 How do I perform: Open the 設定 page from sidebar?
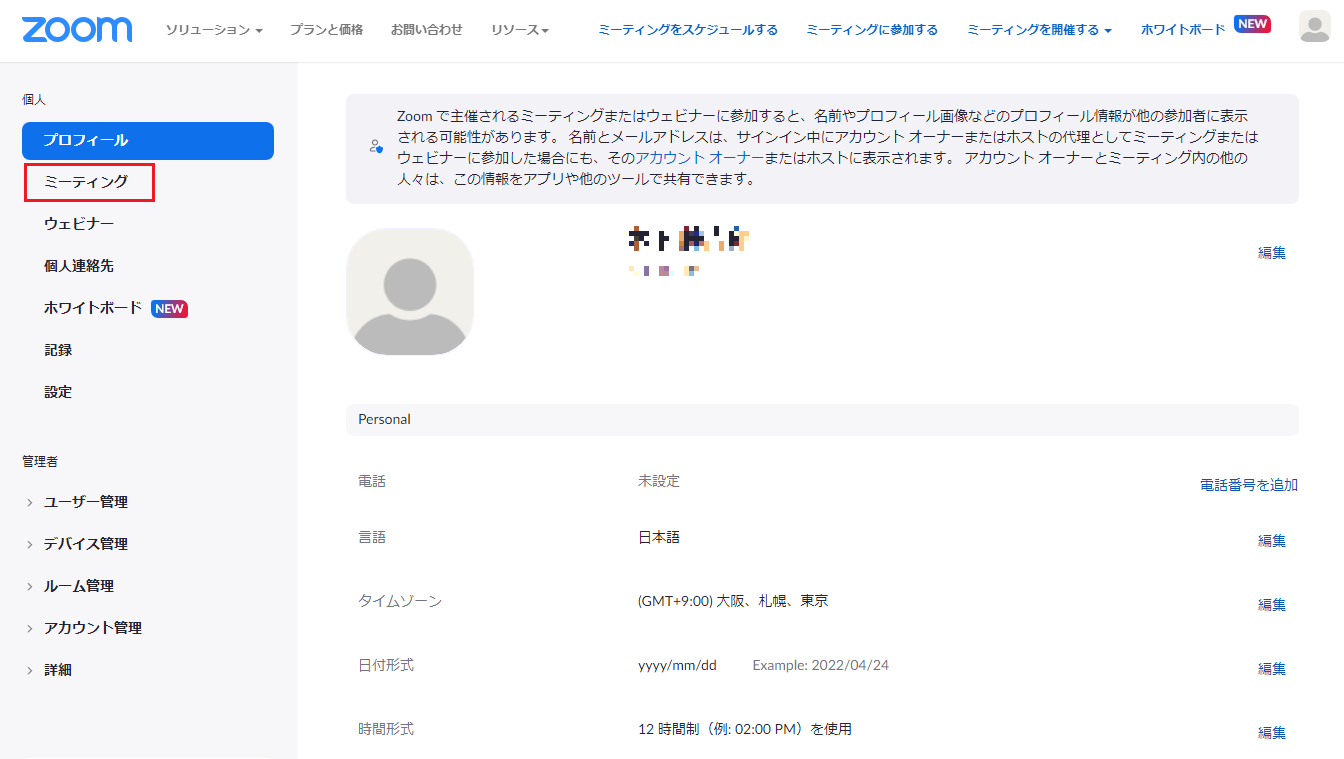57,391
